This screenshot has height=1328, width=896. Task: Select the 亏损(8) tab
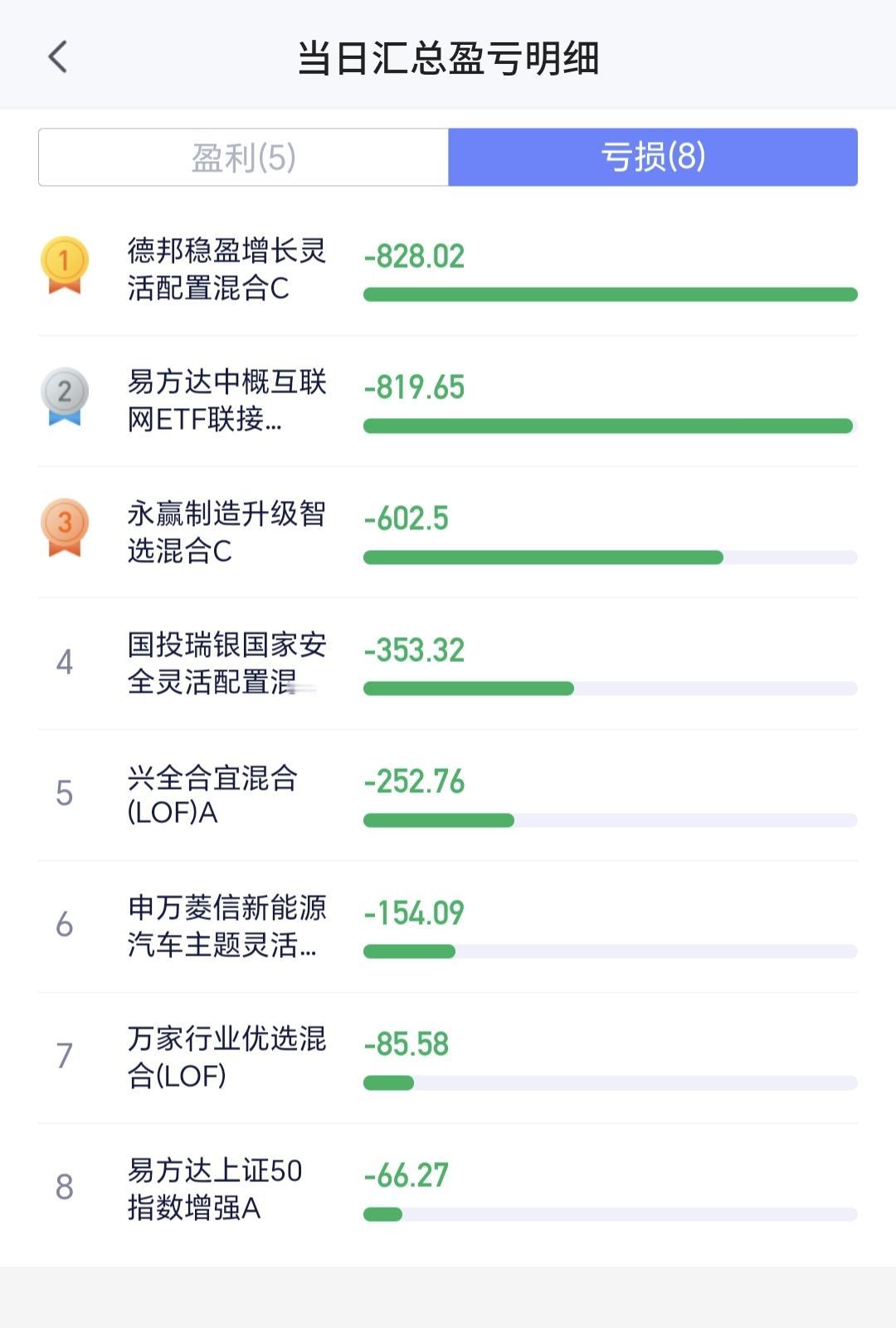point(653,157)
